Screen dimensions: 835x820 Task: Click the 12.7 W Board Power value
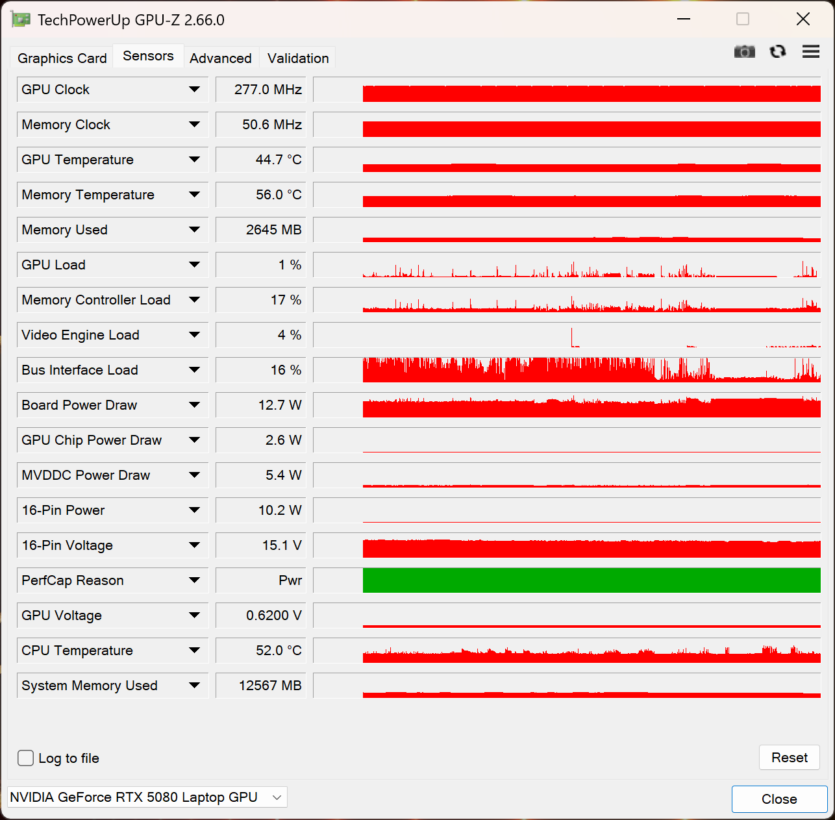[x=261, y=405]
